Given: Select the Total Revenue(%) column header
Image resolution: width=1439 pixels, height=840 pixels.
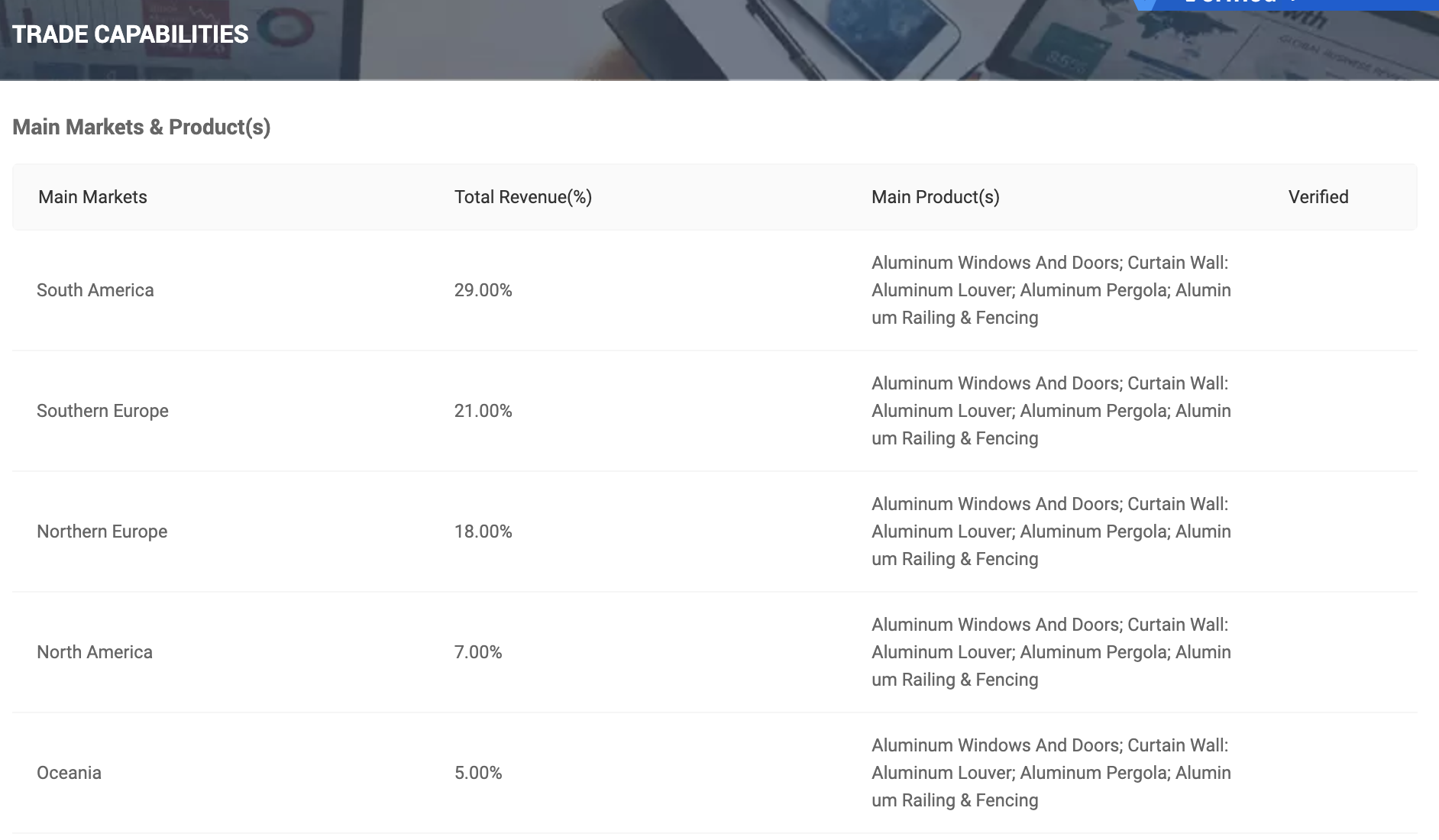Looking at the screenshot, I should pyautogui.click(x=523, y=197).
